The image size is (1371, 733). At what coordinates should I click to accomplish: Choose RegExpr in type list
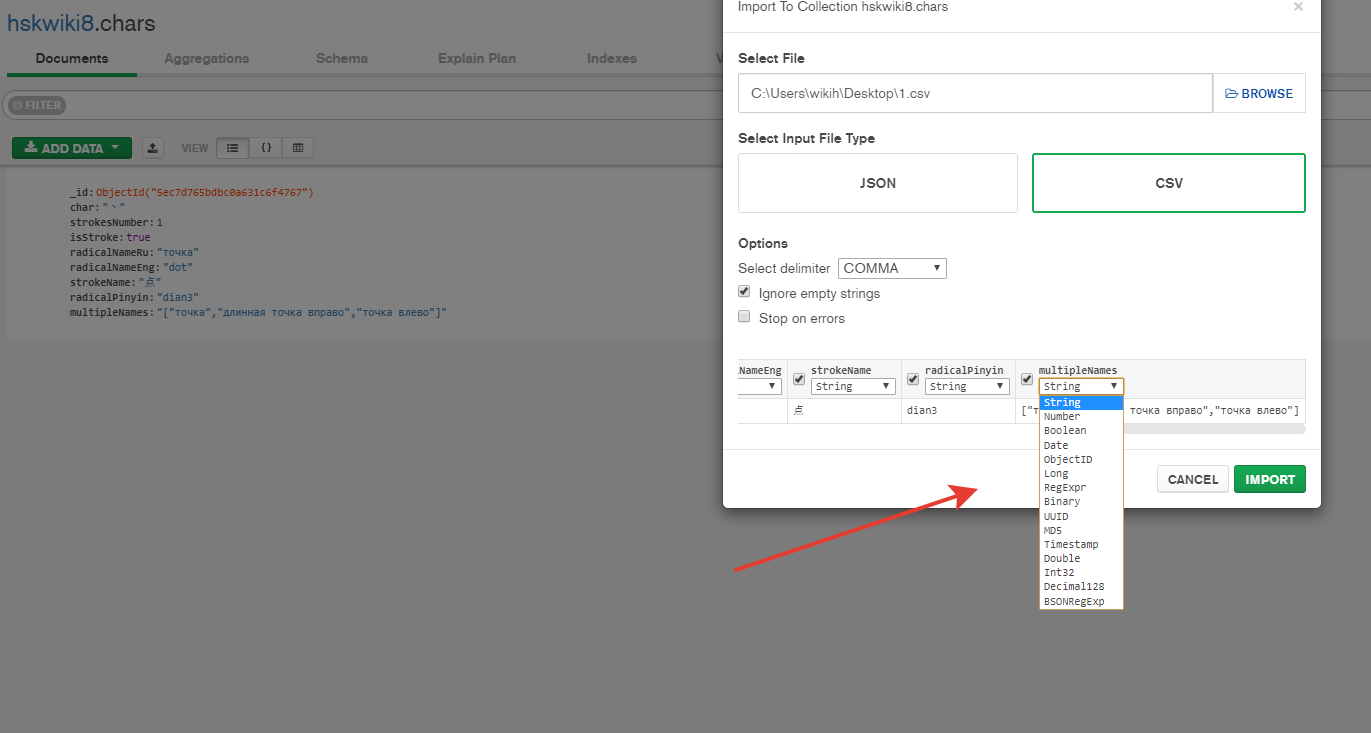[1081, 487]
